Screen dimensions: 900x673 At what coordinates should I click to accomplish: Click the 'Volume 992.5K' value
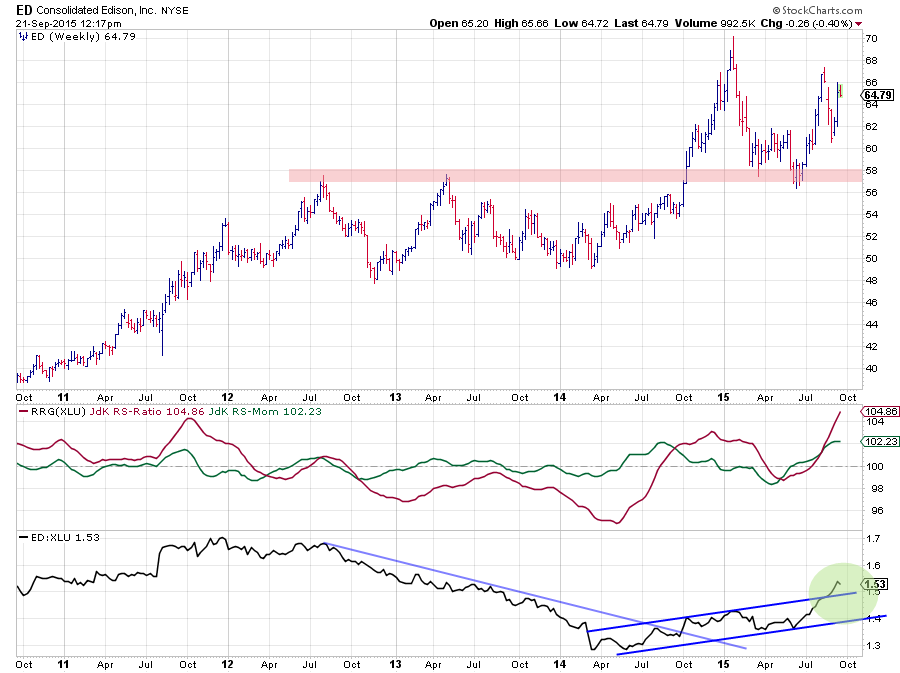coord(715,24)
